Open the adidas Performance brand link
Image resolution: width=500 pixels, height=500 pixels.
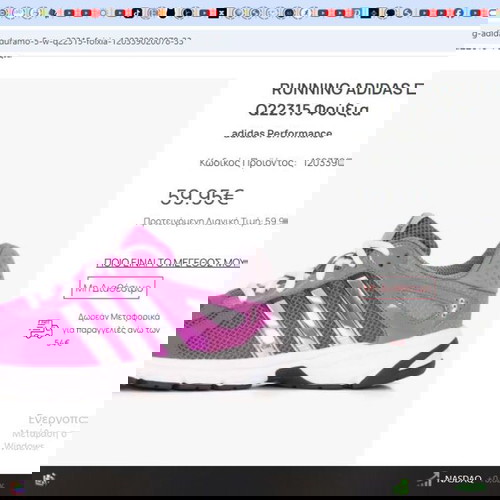[278, 134]
